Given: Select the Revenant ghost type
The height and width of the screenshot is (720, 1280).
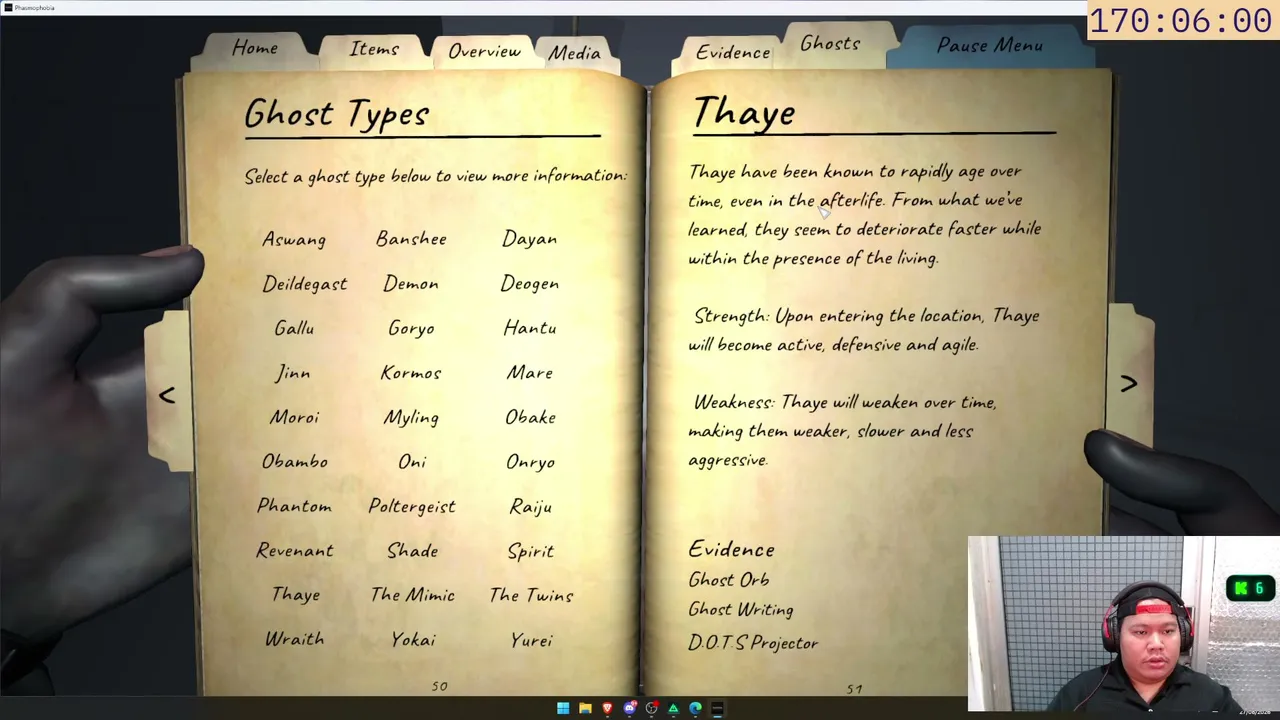Looking at the screenshot, I should [295, 551].
